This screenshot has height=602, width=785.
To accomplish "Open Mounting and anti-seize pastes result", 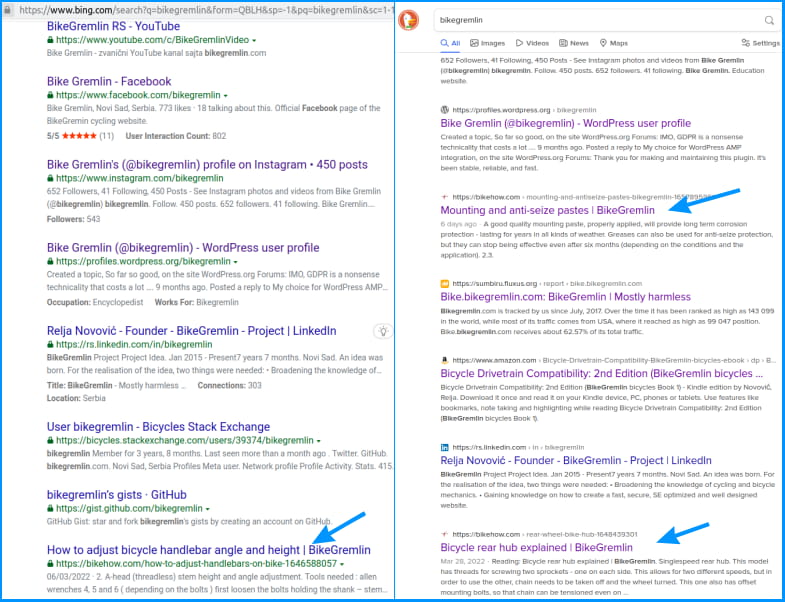I will click(x=548, y=210).
